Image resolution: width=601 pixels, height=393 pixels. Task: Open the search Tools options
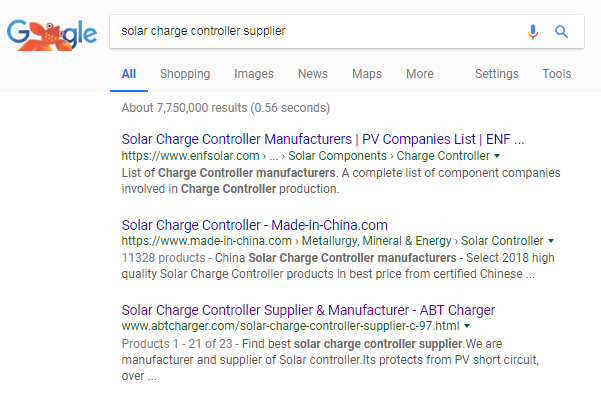click(x=557, y=74)
